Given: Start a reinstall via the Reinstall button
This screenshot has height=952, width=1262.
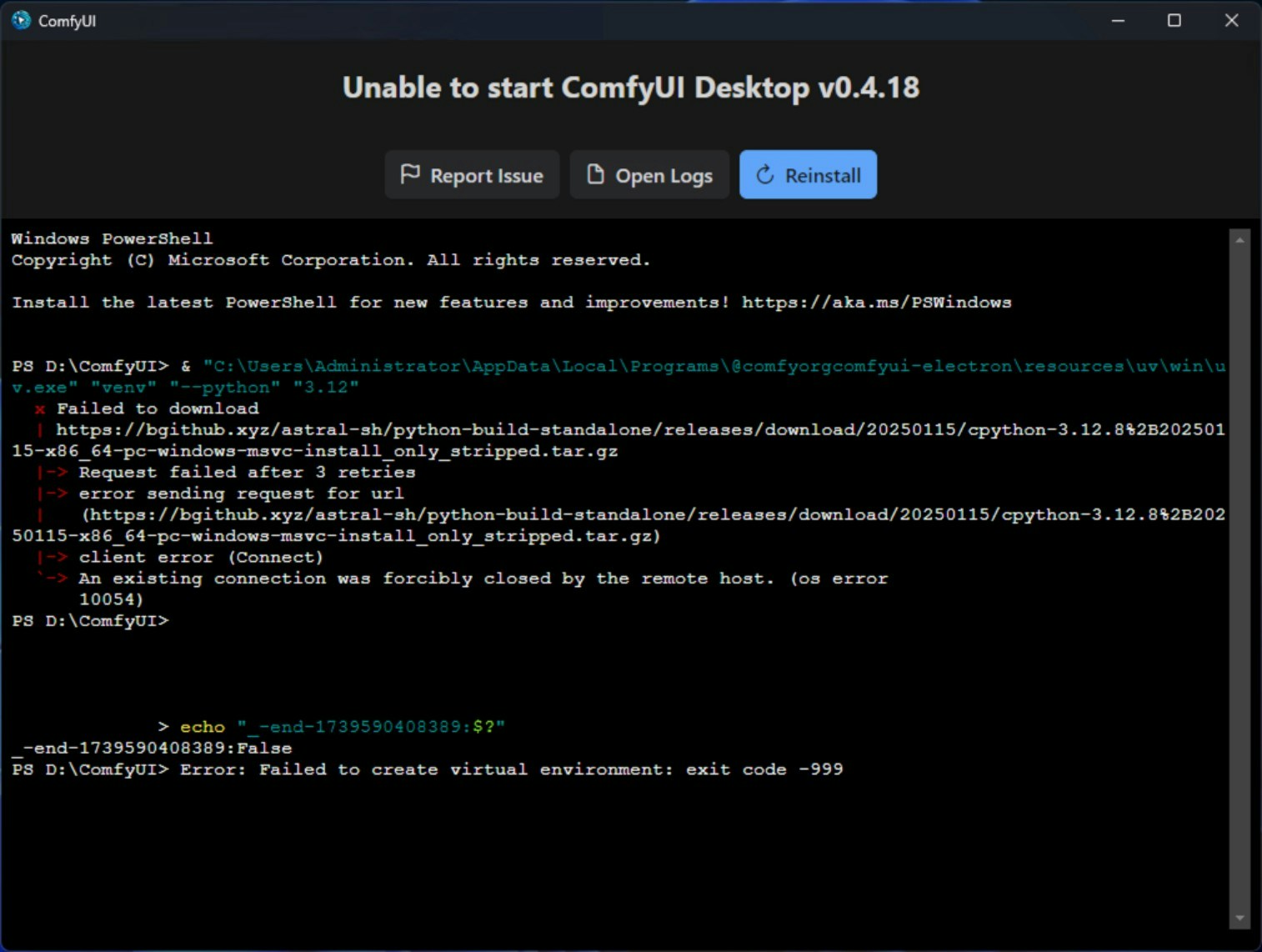Looking at the screenshot, I should tap(808, 174).
